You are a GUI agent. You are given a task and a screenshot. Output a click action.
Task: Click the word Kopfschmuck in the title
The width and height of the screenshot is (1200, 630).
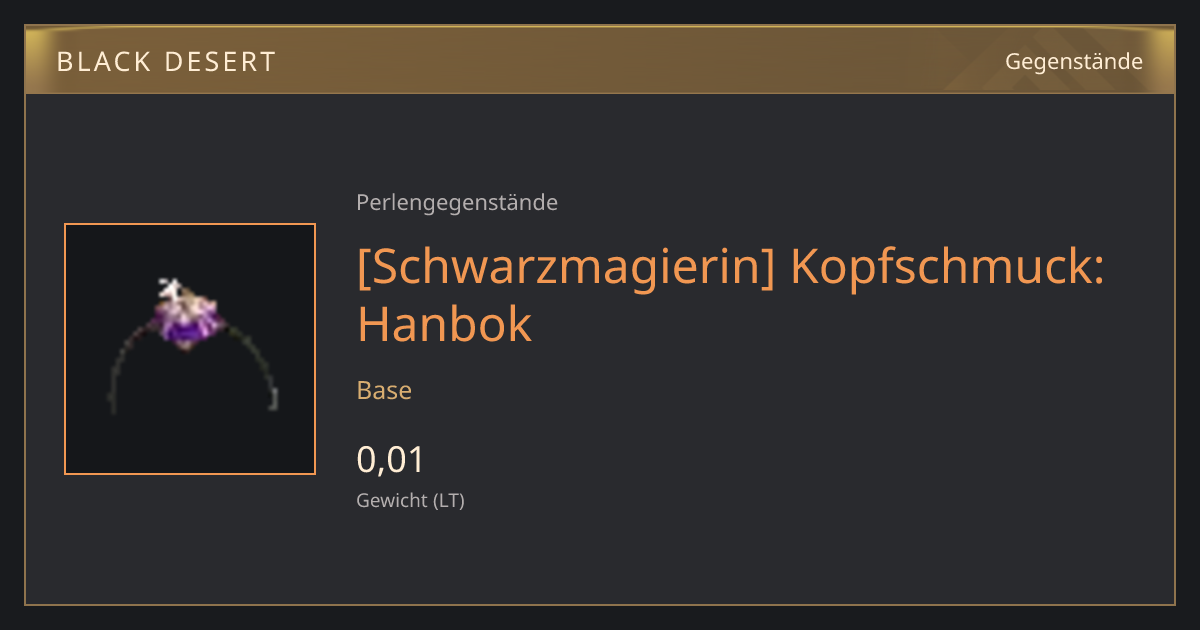pos(947,267)
